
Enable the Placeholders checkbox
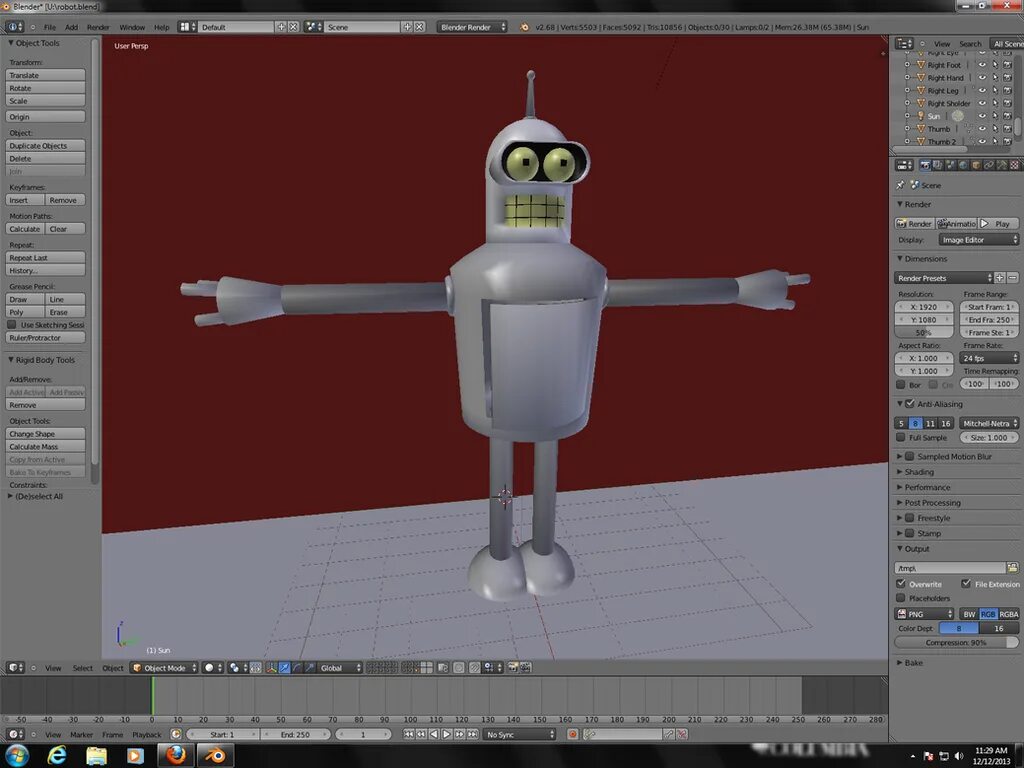901,598
